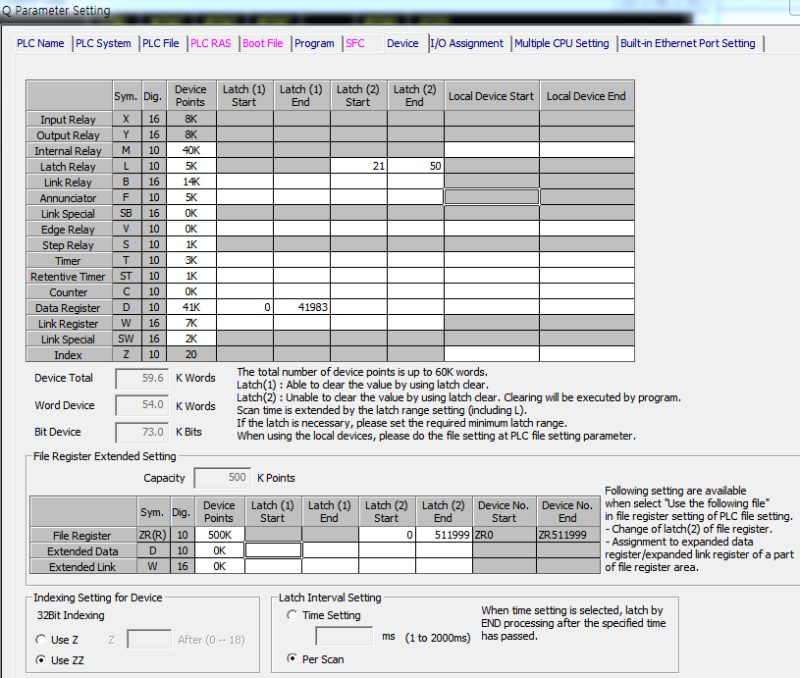Select the Program tab
This screenshot has width=800, height=678.
click(314, 43)
